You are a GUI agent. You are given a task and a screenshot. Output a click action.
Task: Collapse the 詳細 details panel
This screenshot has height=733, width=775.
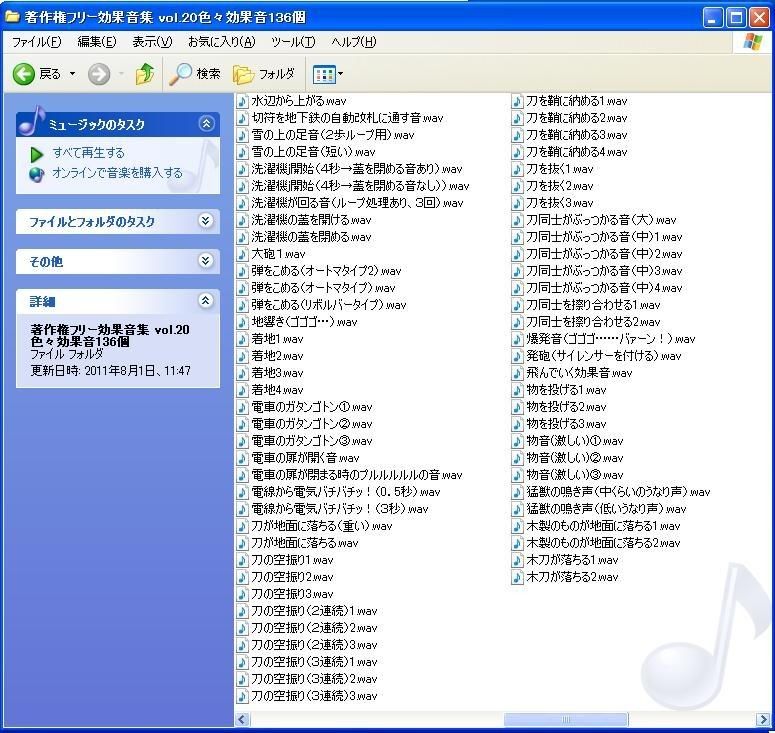coord(206,300)
